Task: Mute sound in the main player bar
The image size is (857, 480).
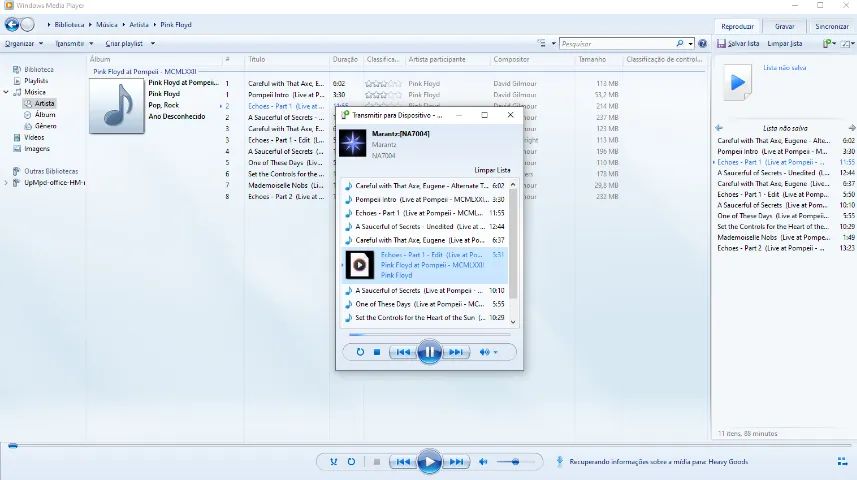Action: point(483,462)
